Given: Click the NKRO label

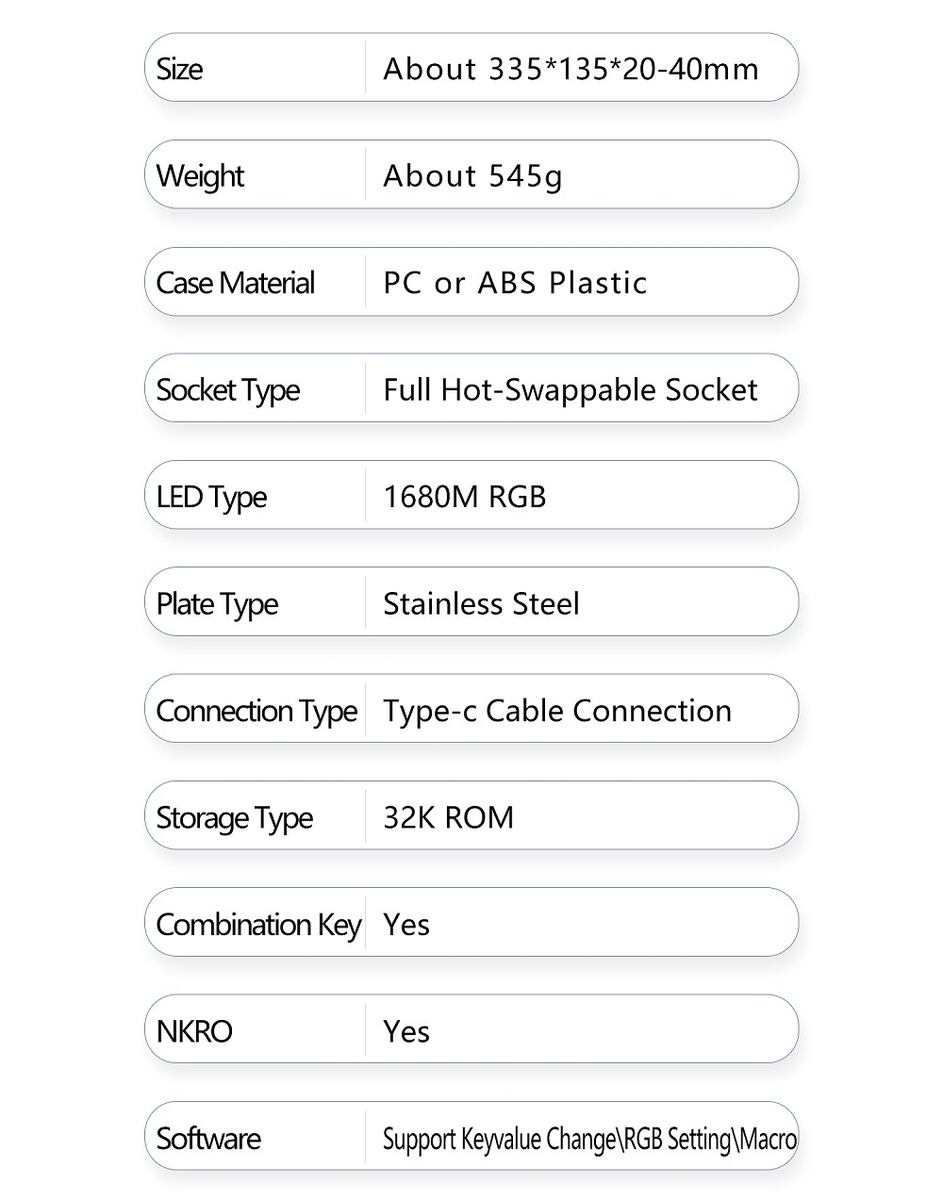Looking at the screenshot, I should point(194,1032).
